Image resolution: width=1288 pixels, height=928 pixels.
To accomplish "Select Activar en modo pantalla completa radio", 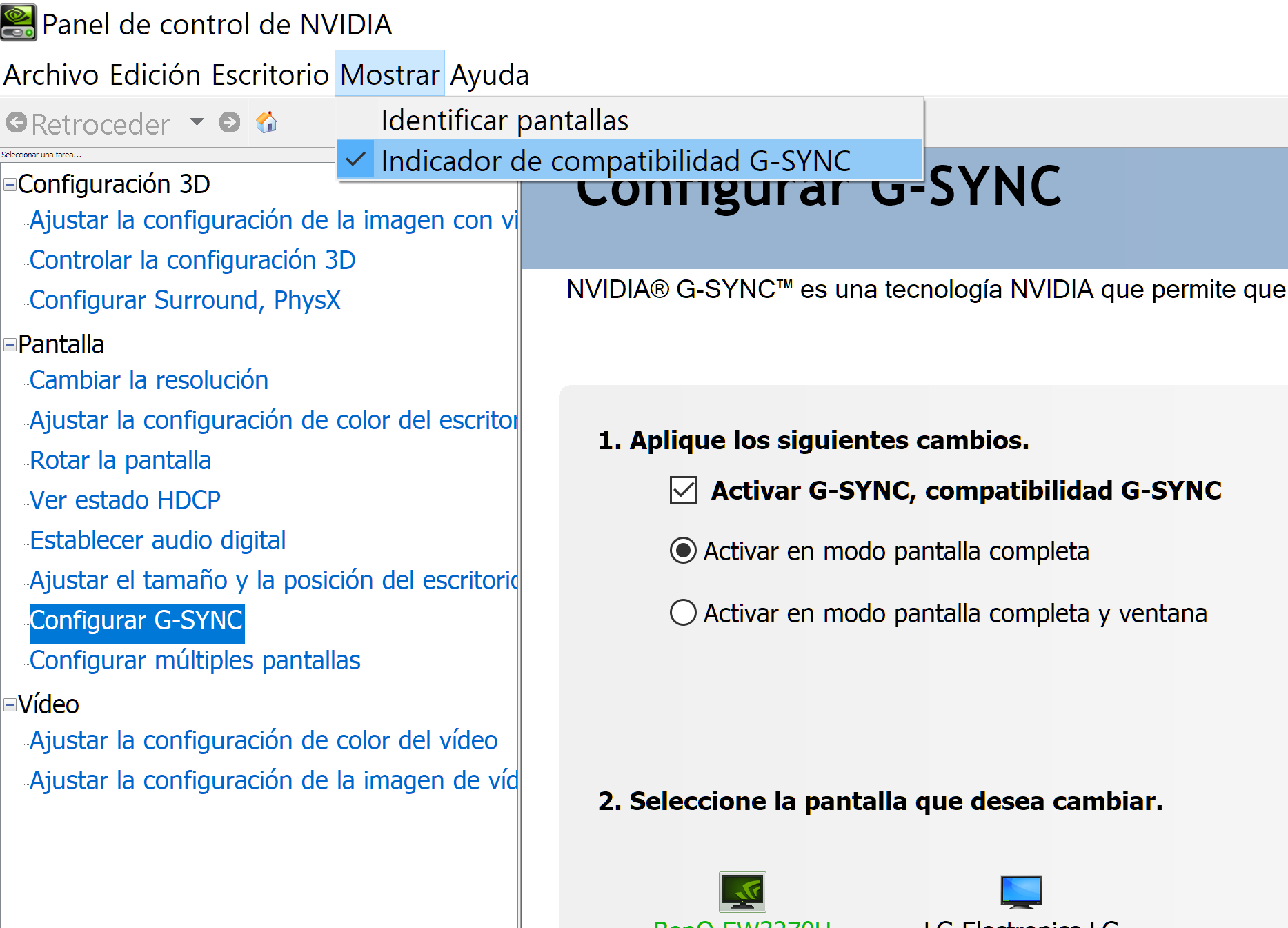I will (683, 551).
